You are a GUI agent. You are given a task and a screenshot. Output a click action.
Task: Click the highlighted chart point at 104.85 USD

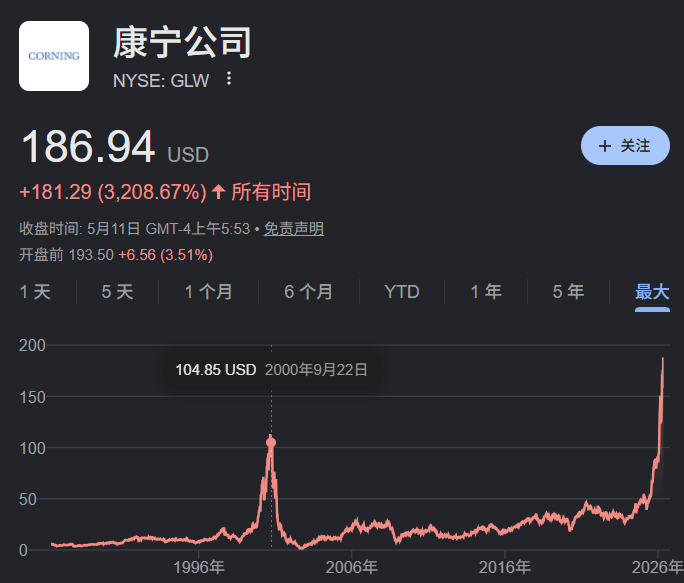point(271,443)
